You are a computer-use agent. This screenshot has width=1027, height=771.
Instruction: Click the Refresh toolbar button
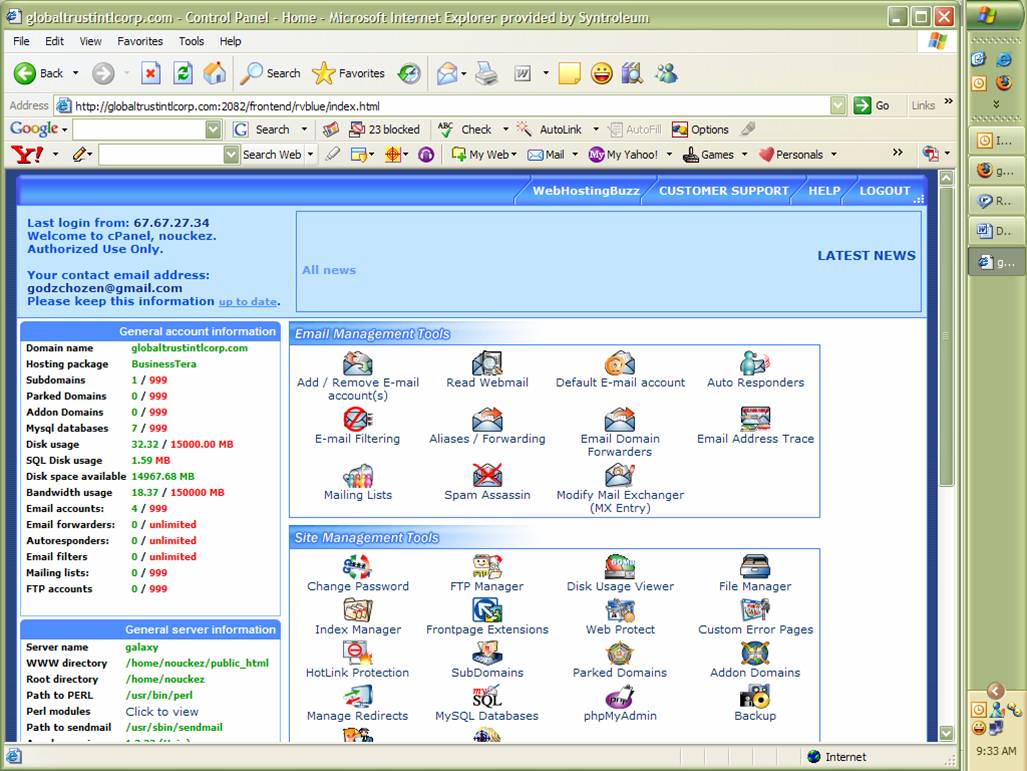click(x=182, y=73)
